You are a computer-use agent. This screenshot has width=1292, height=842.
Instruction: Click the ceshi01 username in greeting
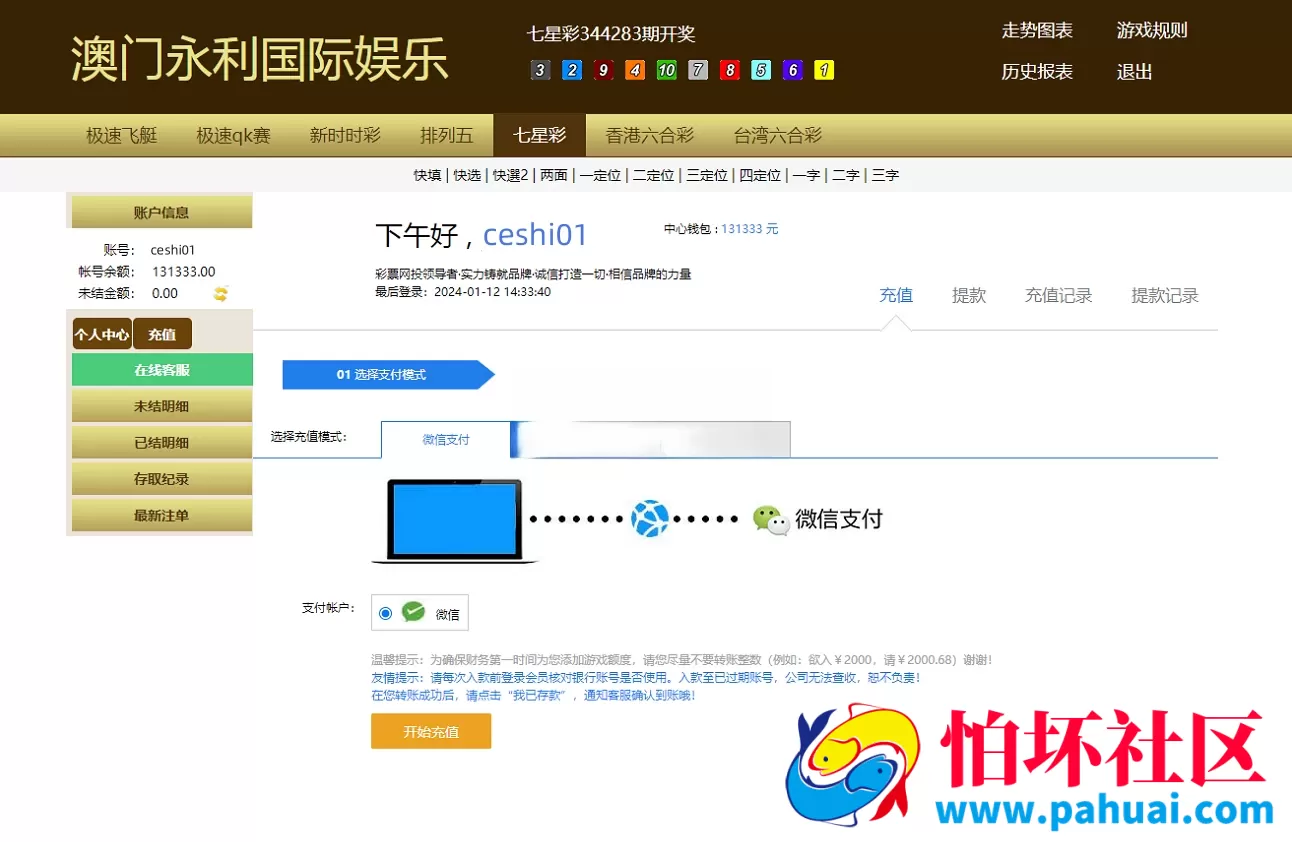[x=535, y=235]
